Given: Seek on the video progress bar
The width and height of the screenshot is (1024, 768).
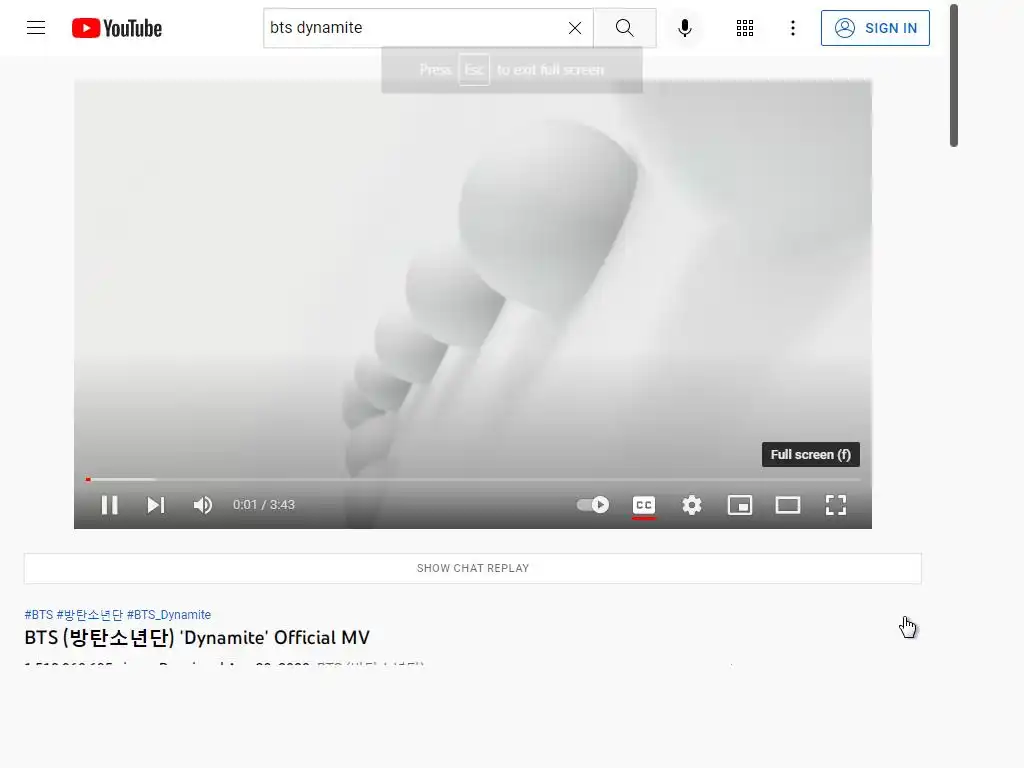Looking at the screenshot, I should 473,479.
